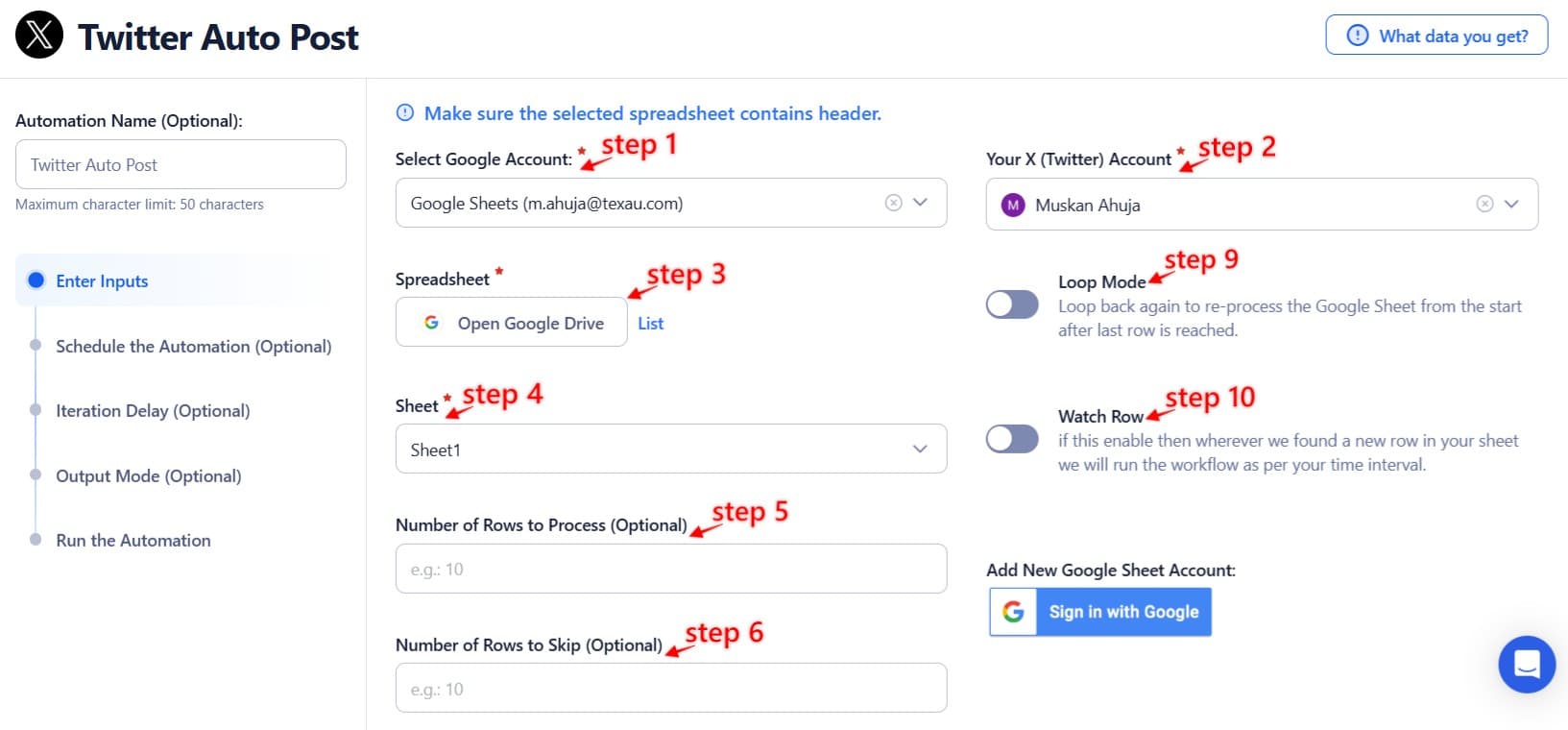Click the Automation Name input field
The width and height of the screenshot is (1568, 730).
(x=181, y=164)
